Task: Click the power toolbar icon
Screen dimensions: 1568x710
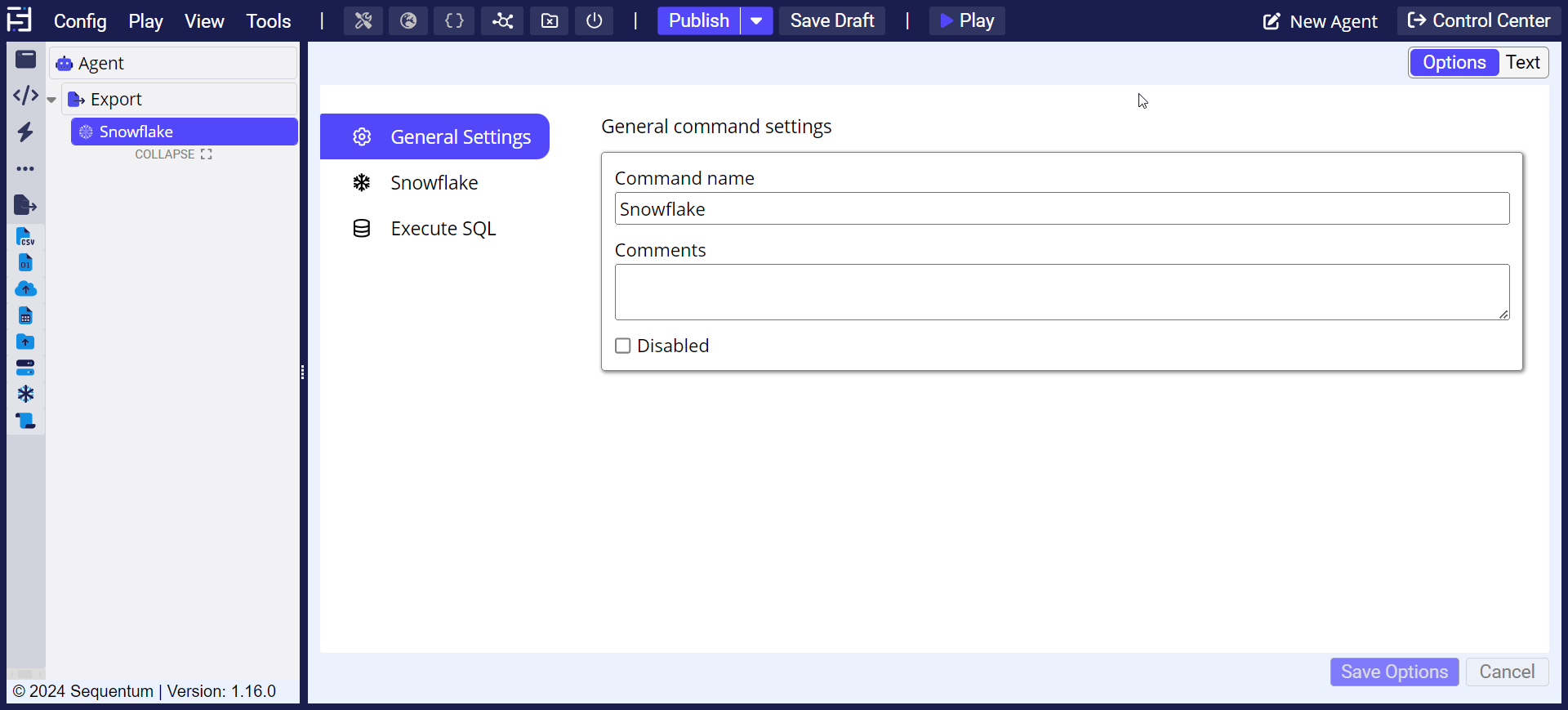Action: [595, 21]
